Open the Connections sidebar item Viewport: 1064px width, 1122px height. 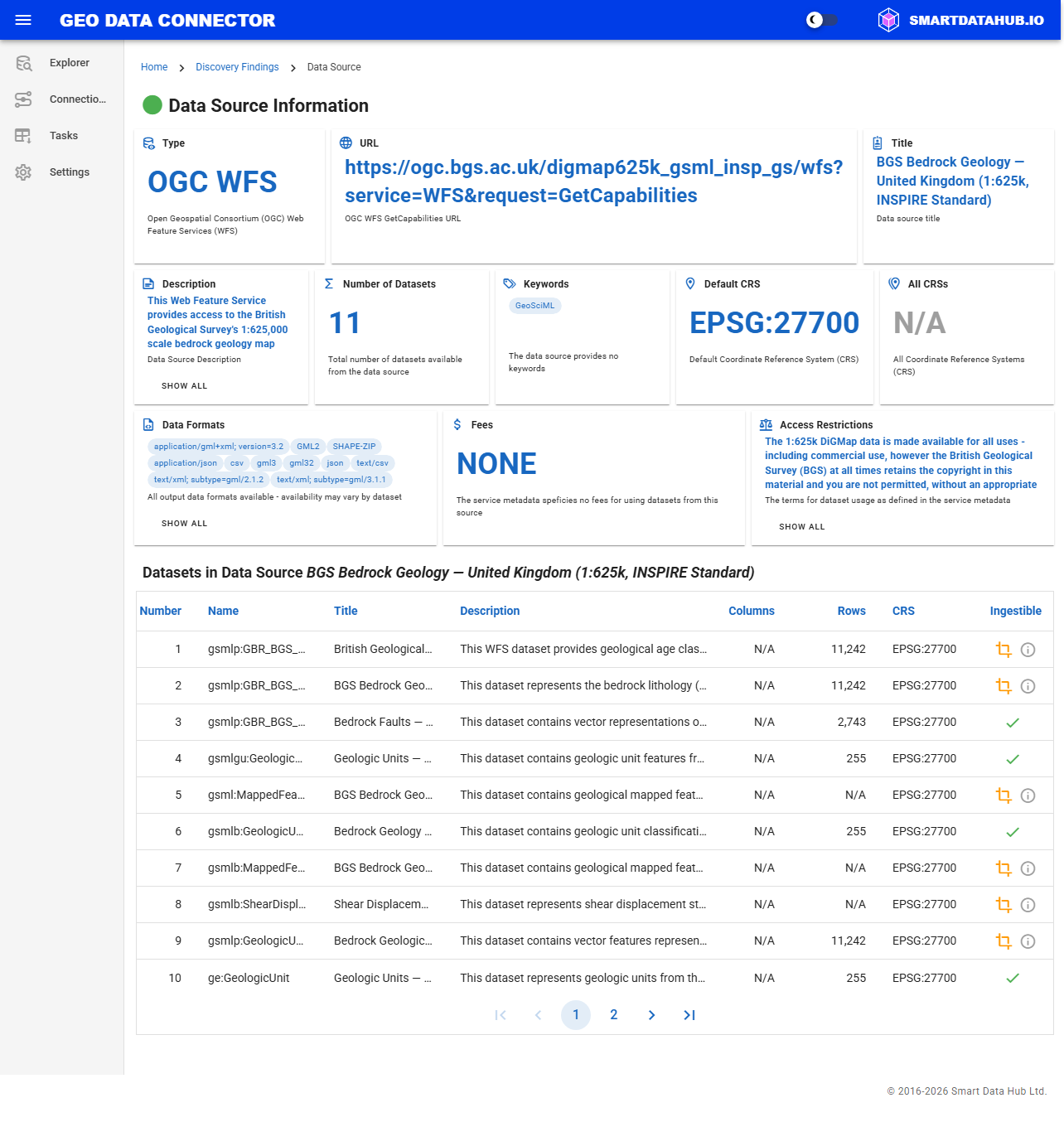coord(62,99)
